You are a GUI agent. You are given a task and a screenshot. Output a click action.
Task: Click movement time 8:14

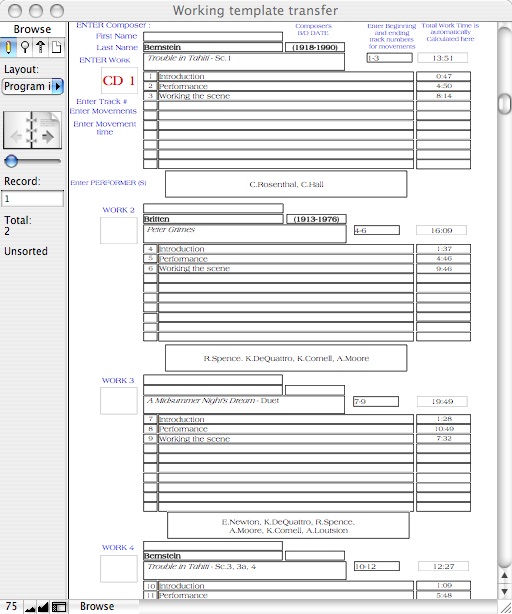[443, 96]
